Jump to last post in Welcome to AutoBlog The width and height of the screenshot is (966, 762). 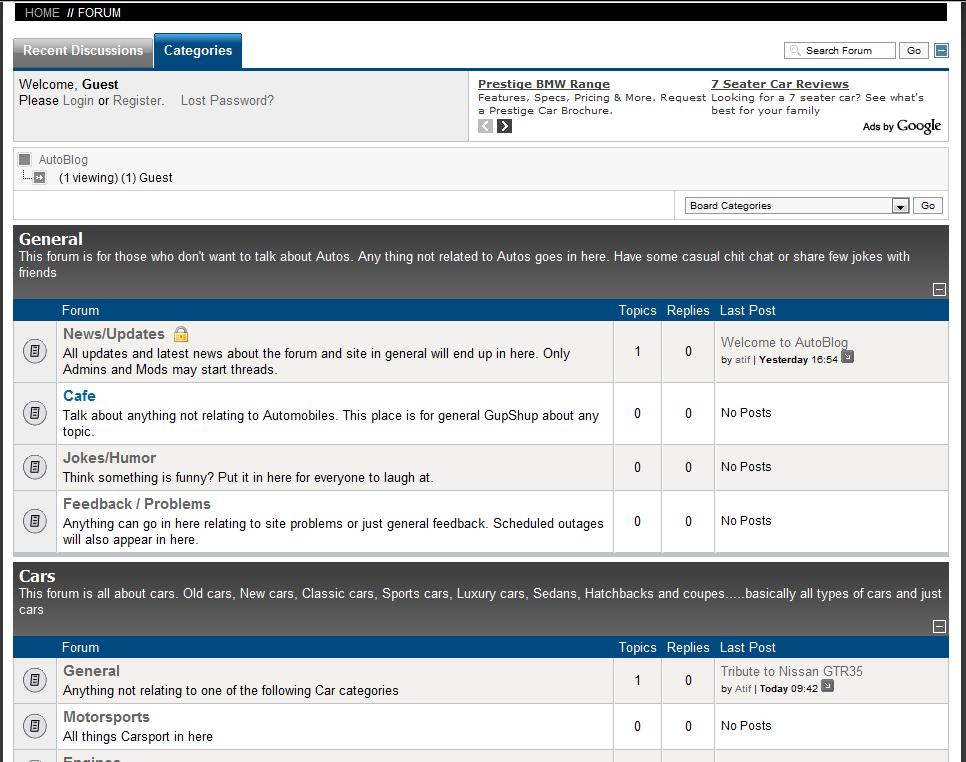click(x=848, y=357)
